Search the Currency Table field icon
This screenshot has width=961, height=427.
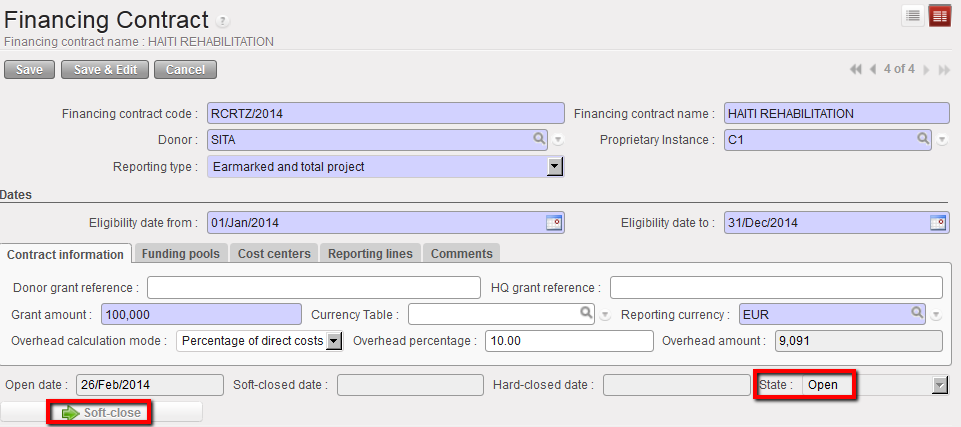(588, 314)
